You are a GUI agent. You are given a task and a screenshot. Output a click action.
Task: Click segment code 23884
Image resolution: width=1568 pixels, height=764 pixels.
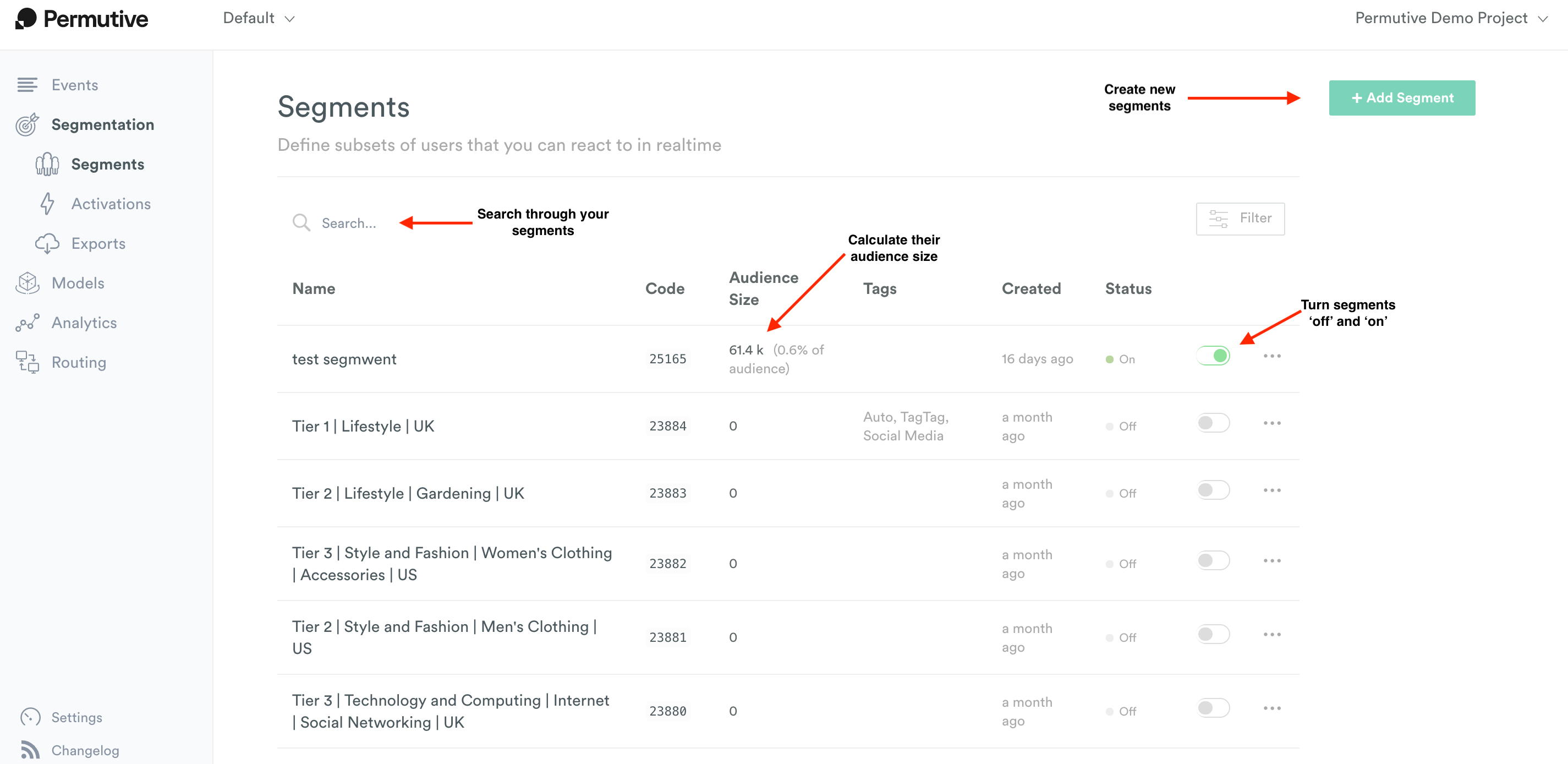click(x=667, y=426)
